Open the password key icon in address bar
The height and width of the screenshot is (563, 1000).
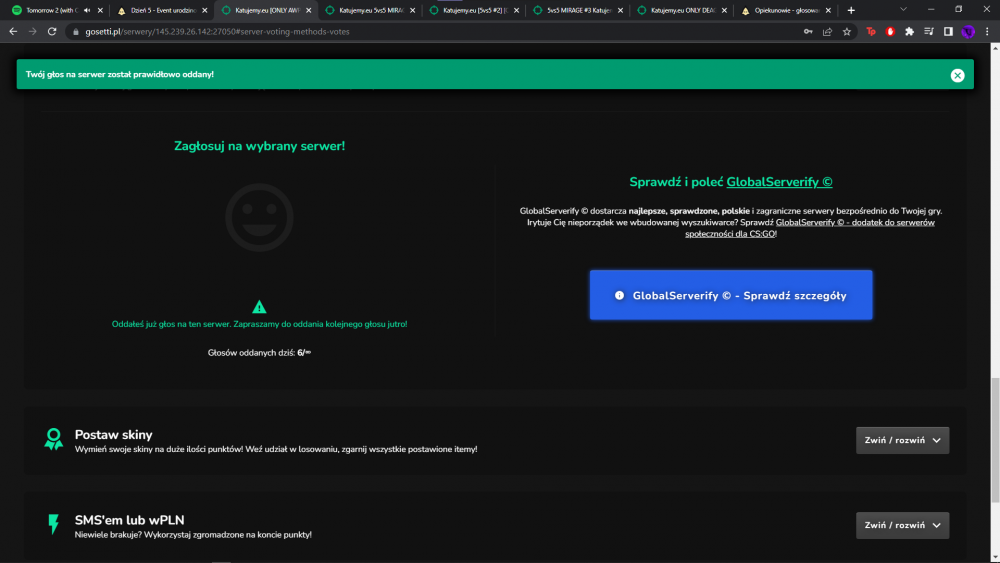808,31
